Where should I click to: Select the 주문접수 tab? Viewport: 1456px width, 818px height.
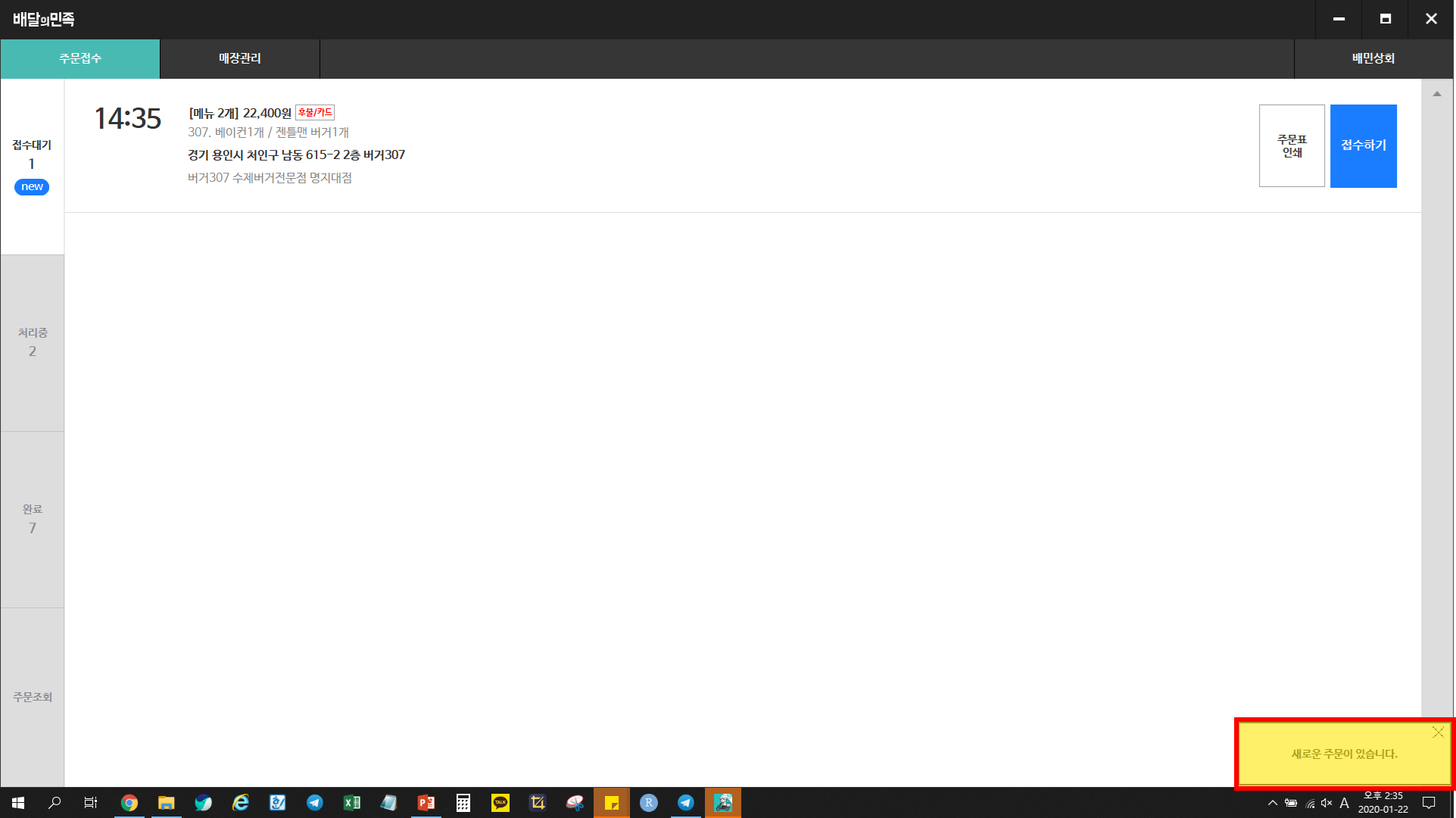coord(80,58)
